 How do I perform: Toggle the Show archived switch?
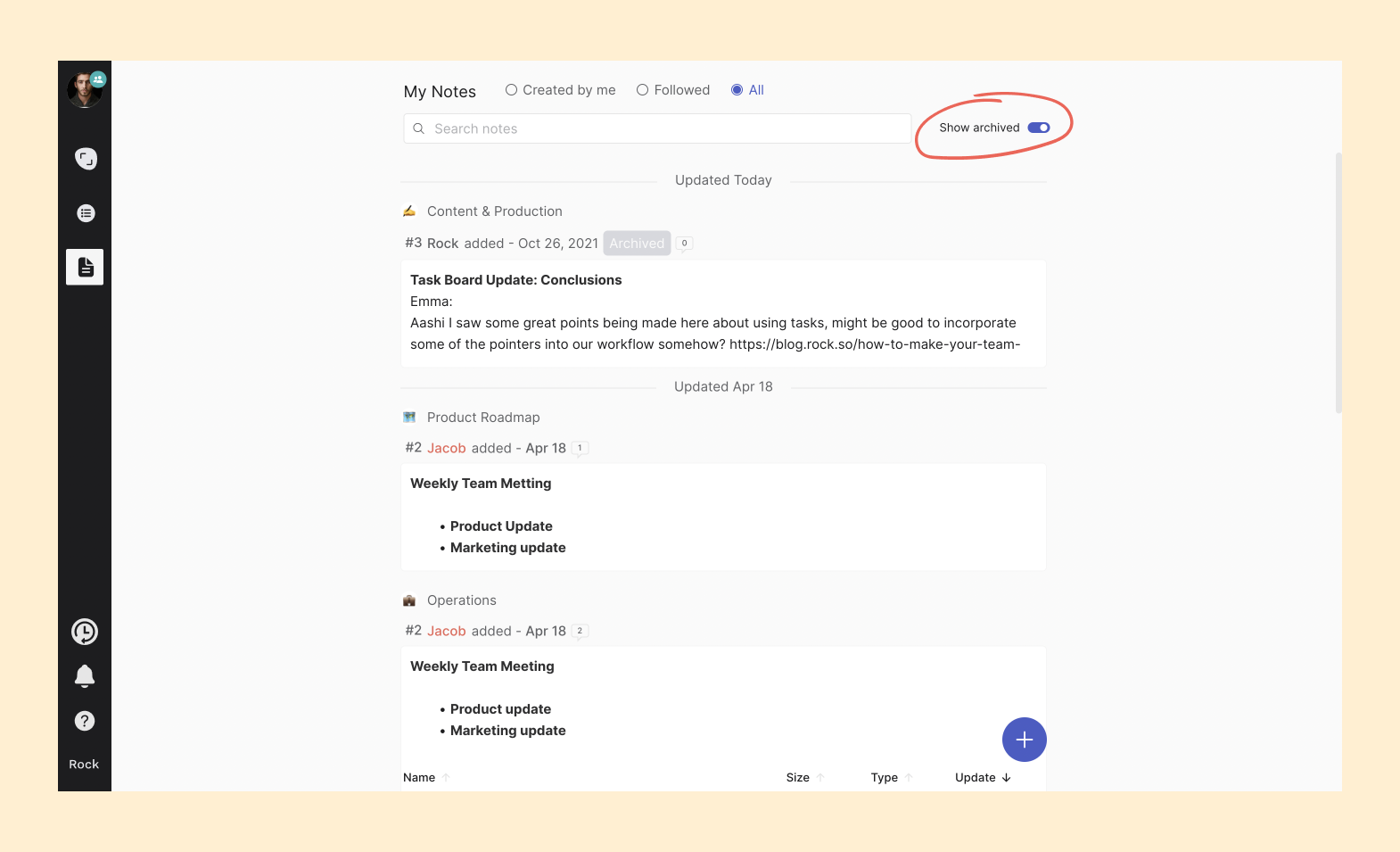[1038, 128]
